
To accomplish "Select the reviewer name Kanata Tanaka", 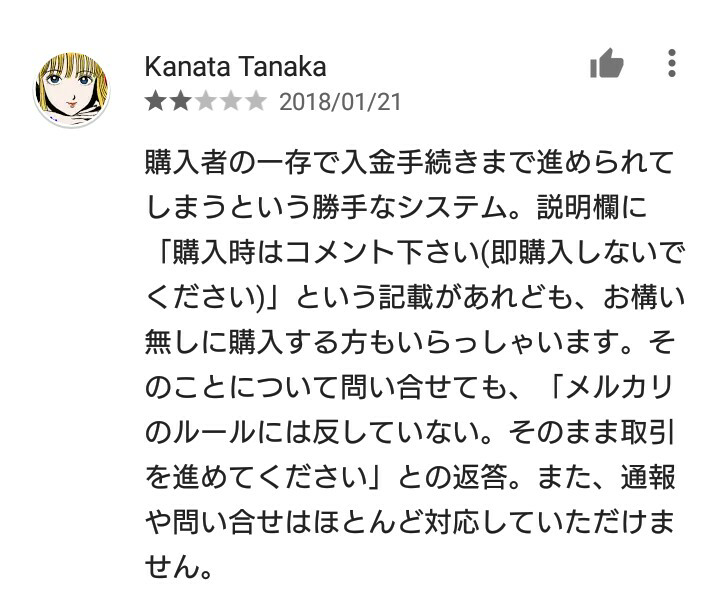I will (235, 67).
